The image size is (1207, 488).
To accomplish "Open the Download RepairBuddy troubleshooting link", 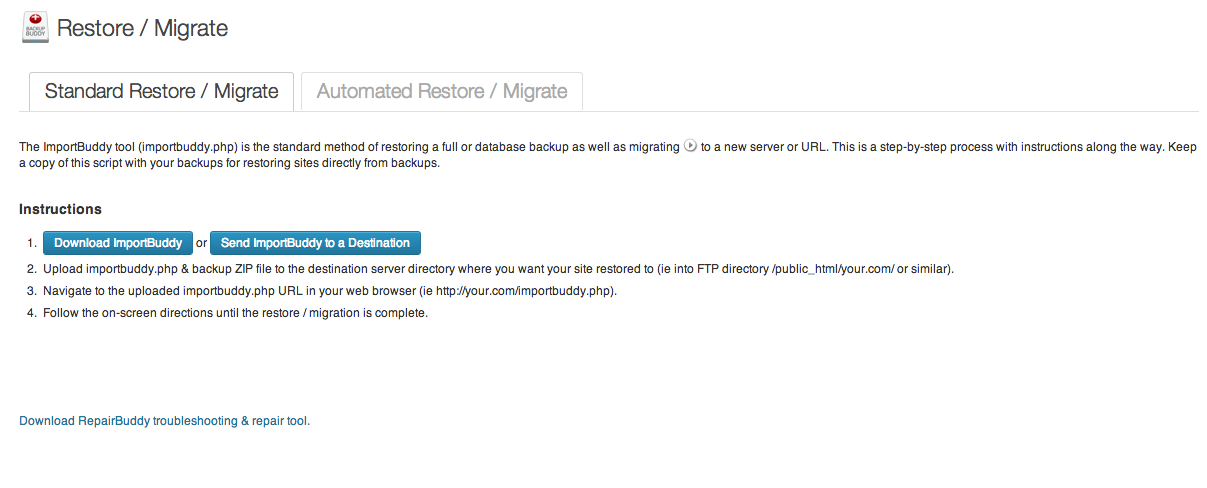I will (165, 421).
